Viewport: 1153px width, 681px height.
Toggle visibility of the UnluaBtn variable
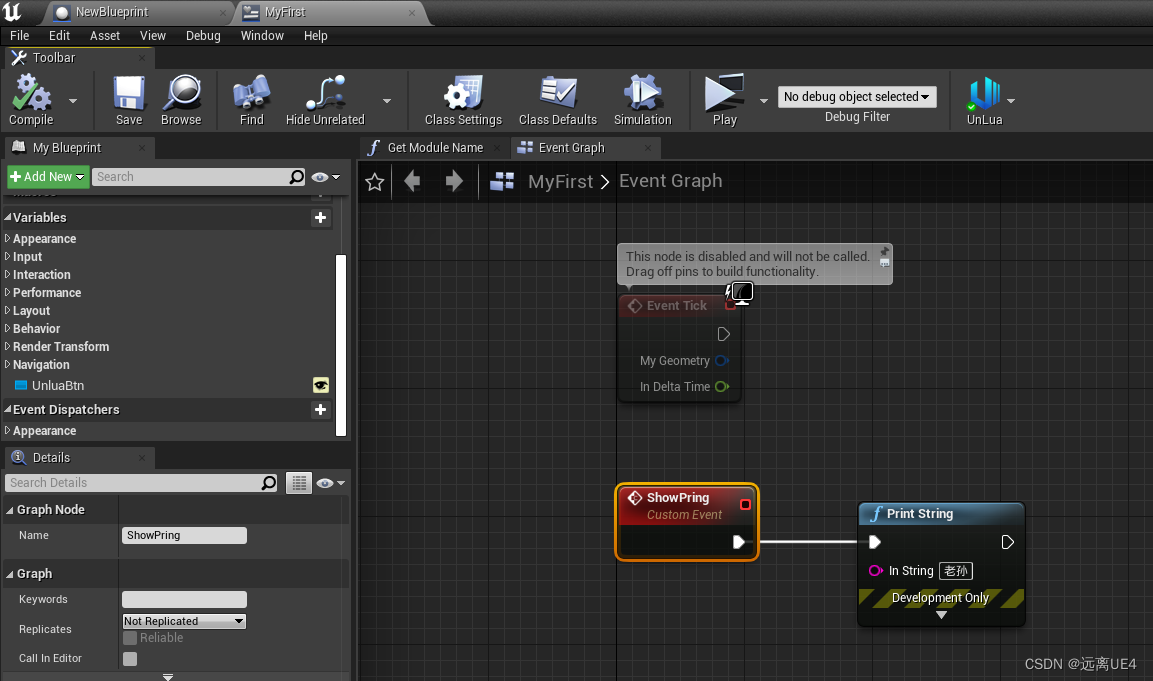(x=320, y=385)
